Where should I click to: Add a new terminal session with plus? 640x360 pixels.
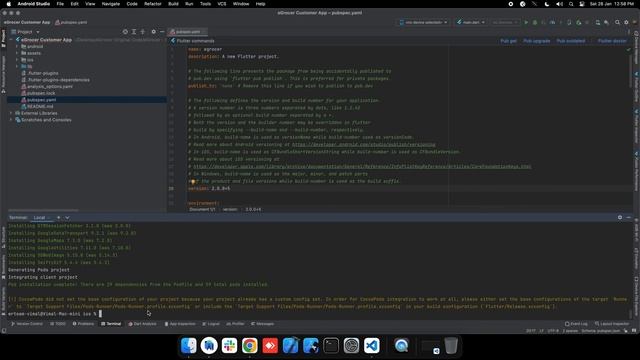click(58, 218)
